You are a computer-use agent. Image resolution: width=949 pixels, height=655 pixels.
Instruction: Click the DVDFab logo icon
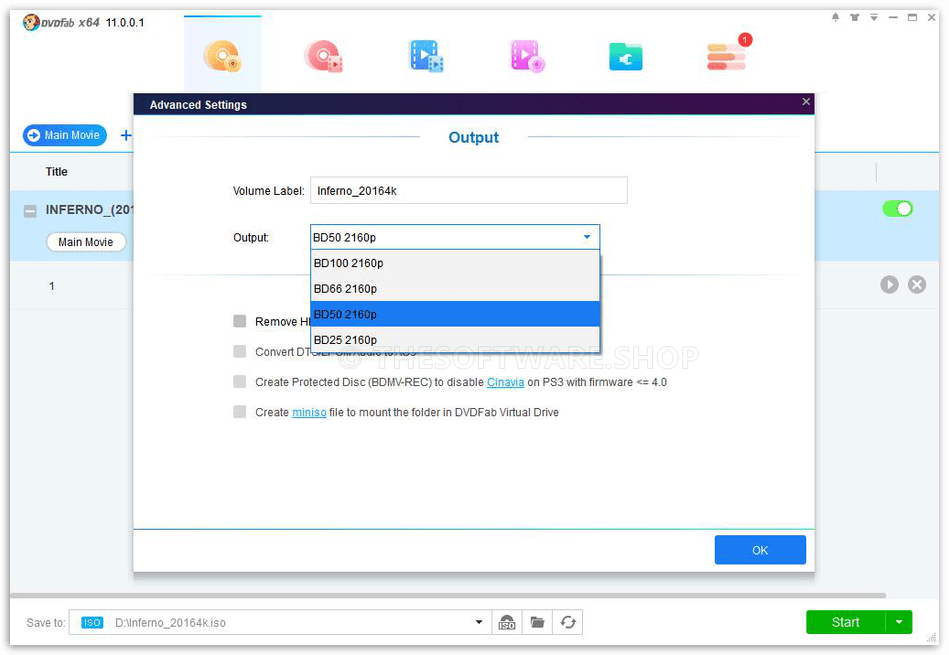[31, 22]
